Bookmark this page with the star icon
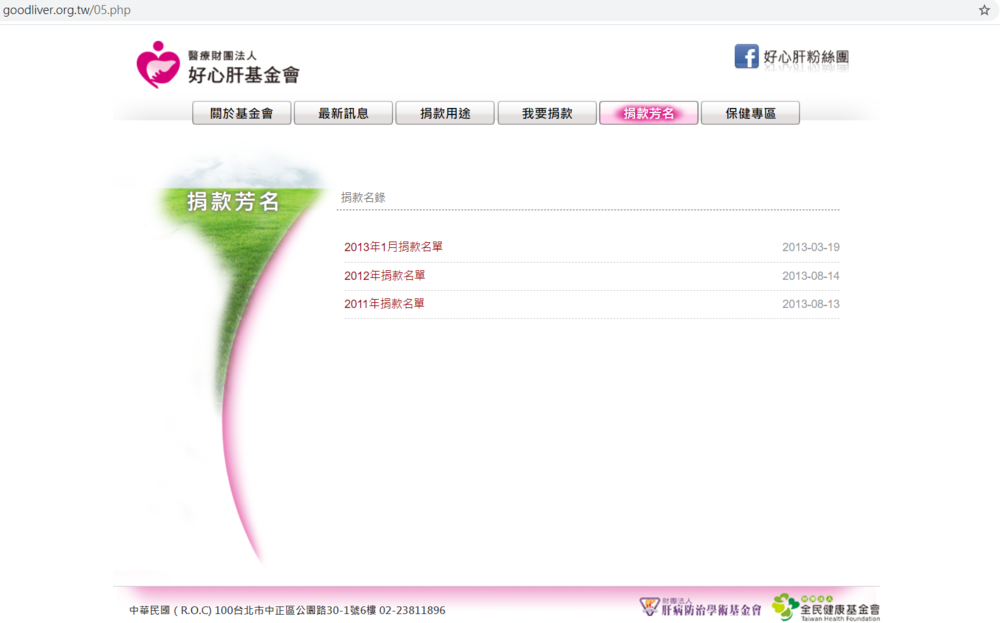 point(984,10)
